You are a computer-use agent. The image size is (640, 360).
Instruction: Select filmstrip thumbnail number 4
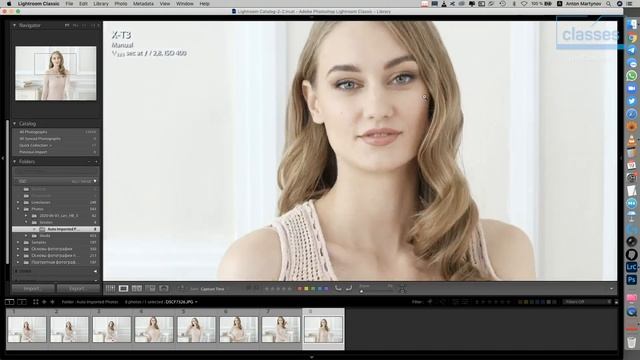coord(154,329)
